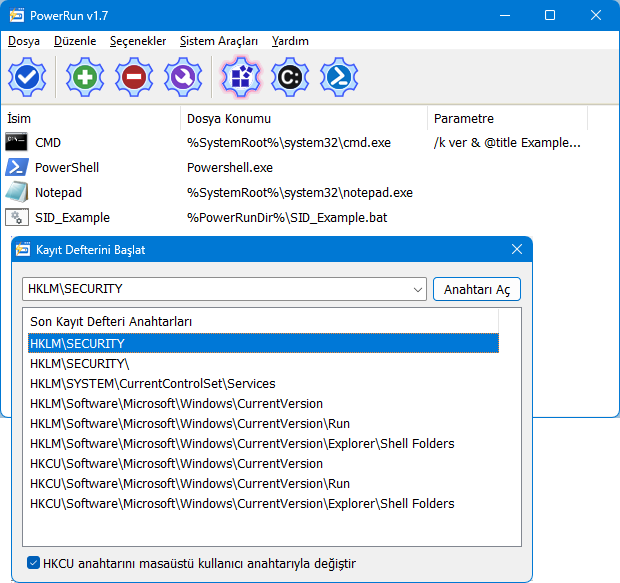Click the PowerShell row icon in list
This screenshot has width=620, height=583.
[x=17, y=167]
